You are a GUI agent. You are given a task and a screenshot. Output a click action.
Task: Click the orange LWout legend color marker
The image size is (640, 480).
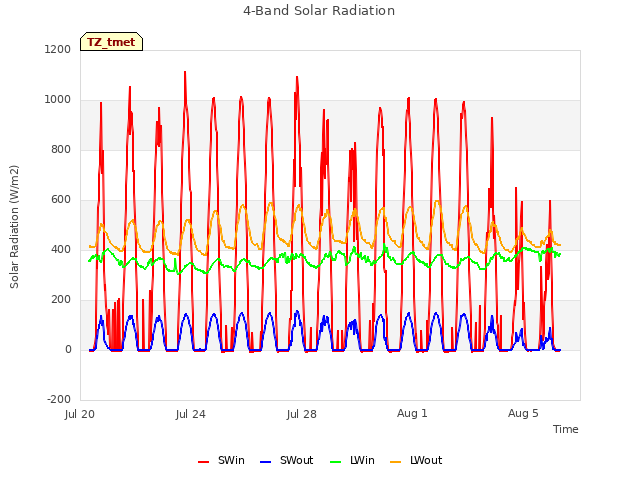(x=396, y=462)
